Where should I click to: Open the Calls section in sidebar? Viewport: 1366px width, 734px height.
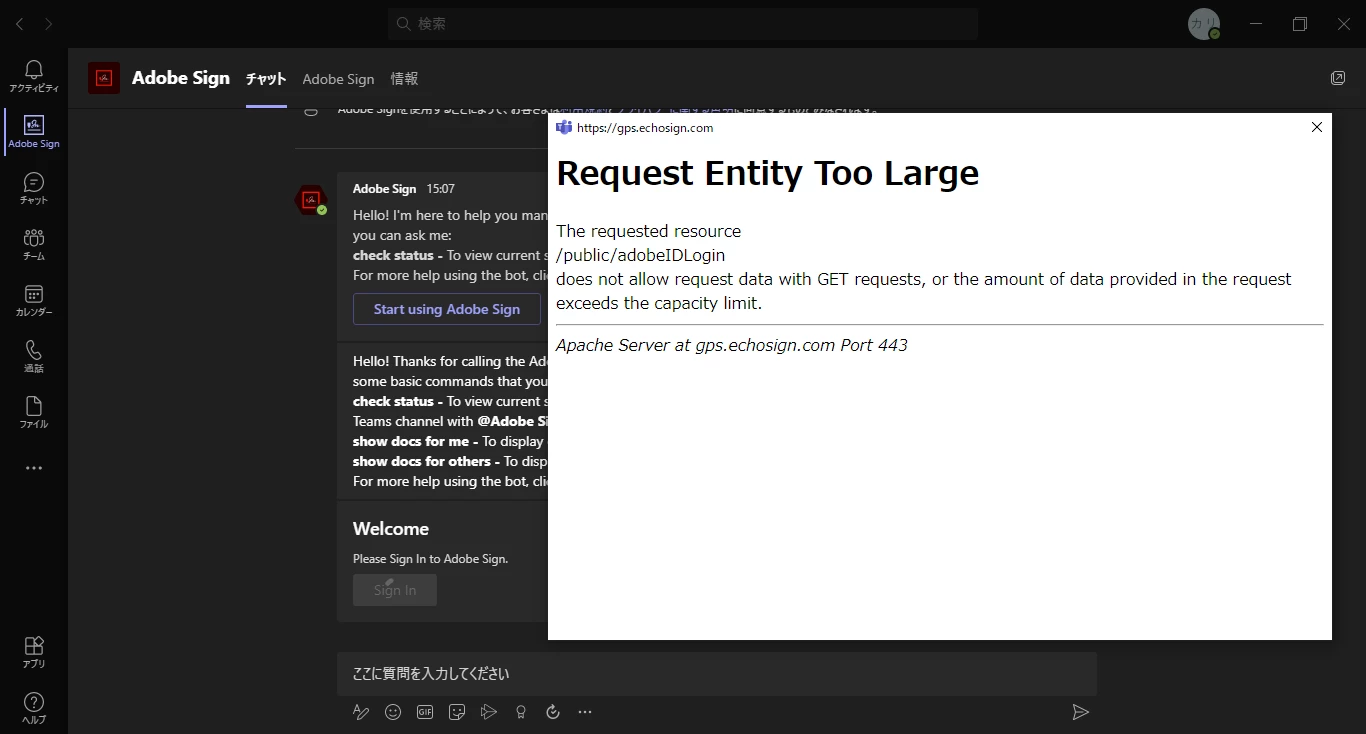[34, 356]
